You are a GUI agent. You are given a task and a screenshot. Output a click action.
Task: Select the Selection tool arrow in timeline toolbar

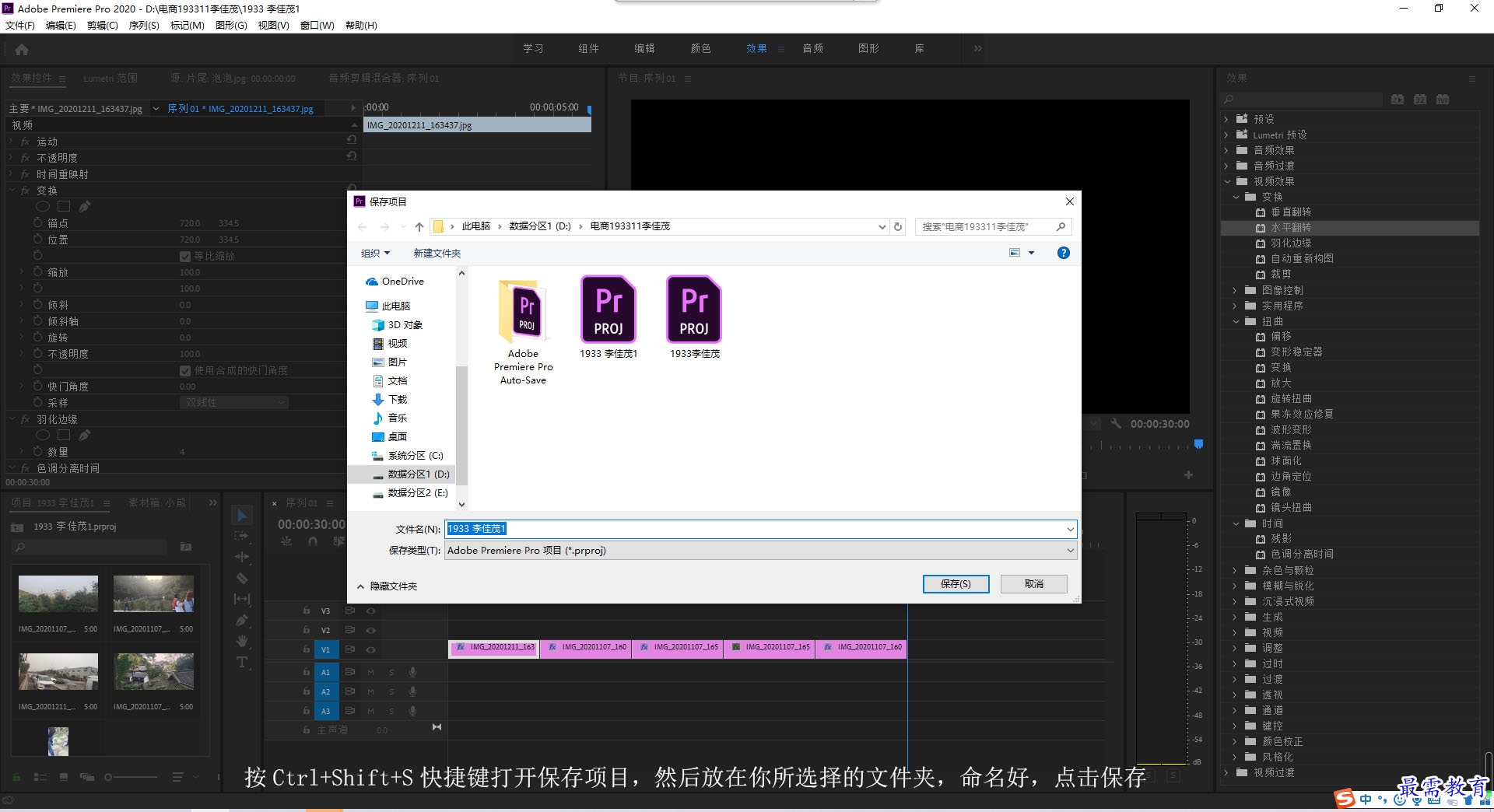(242, 516)
